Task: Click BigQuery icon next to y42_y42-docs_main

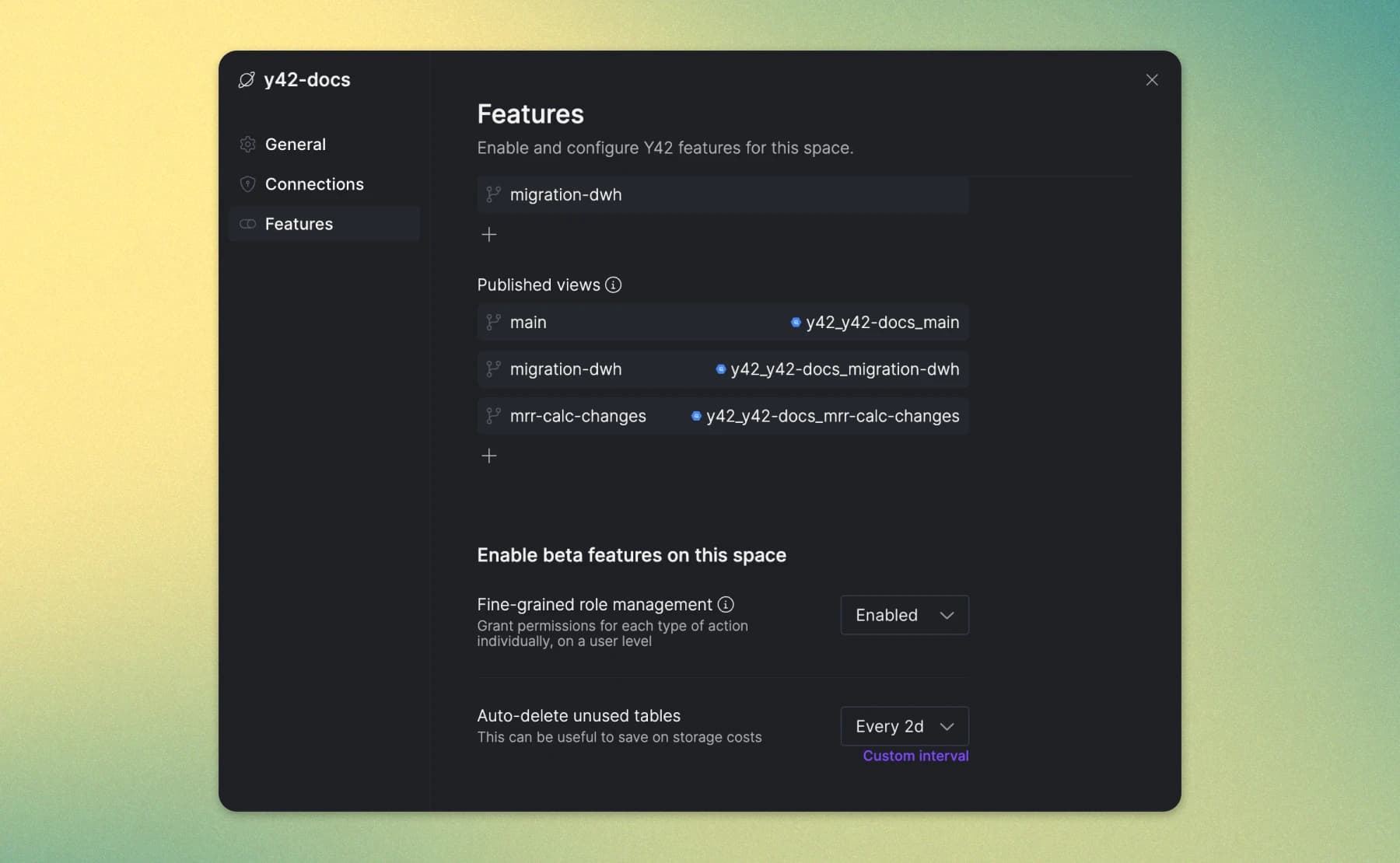Action: [x=796, y=322]
